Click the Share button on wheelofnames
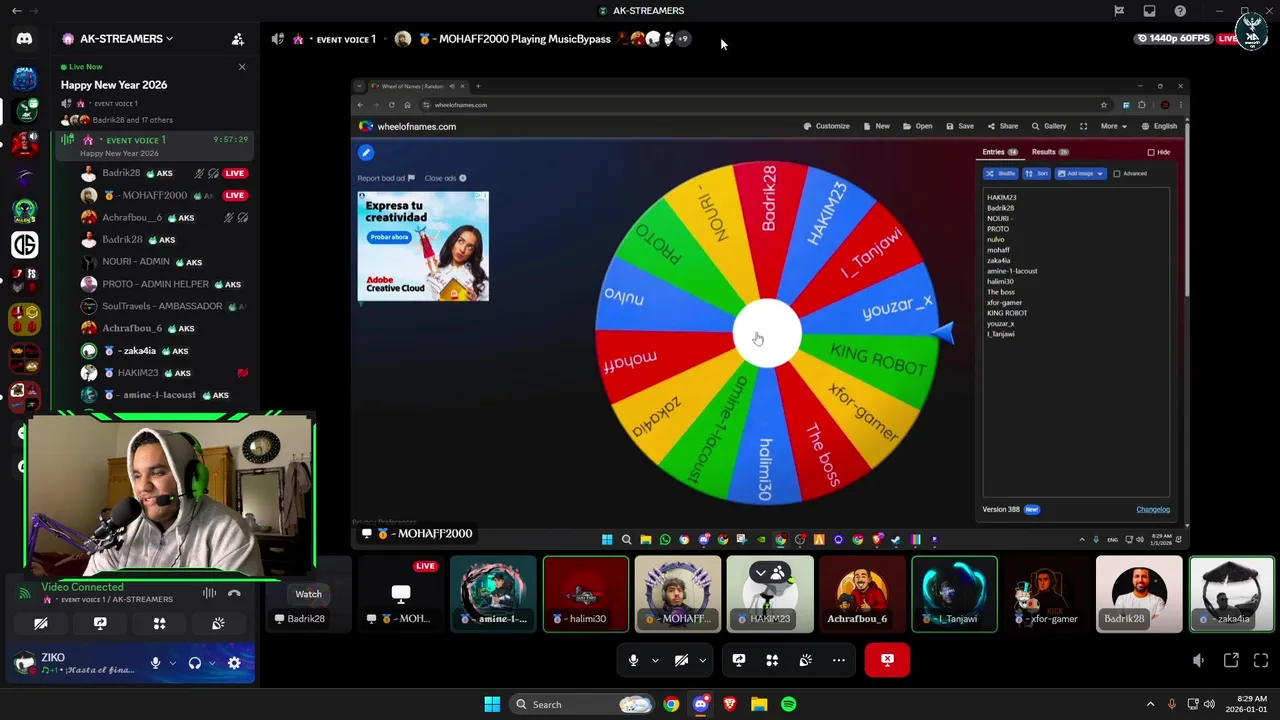This screenshot has height=720, width=1280. point(1003,126)
